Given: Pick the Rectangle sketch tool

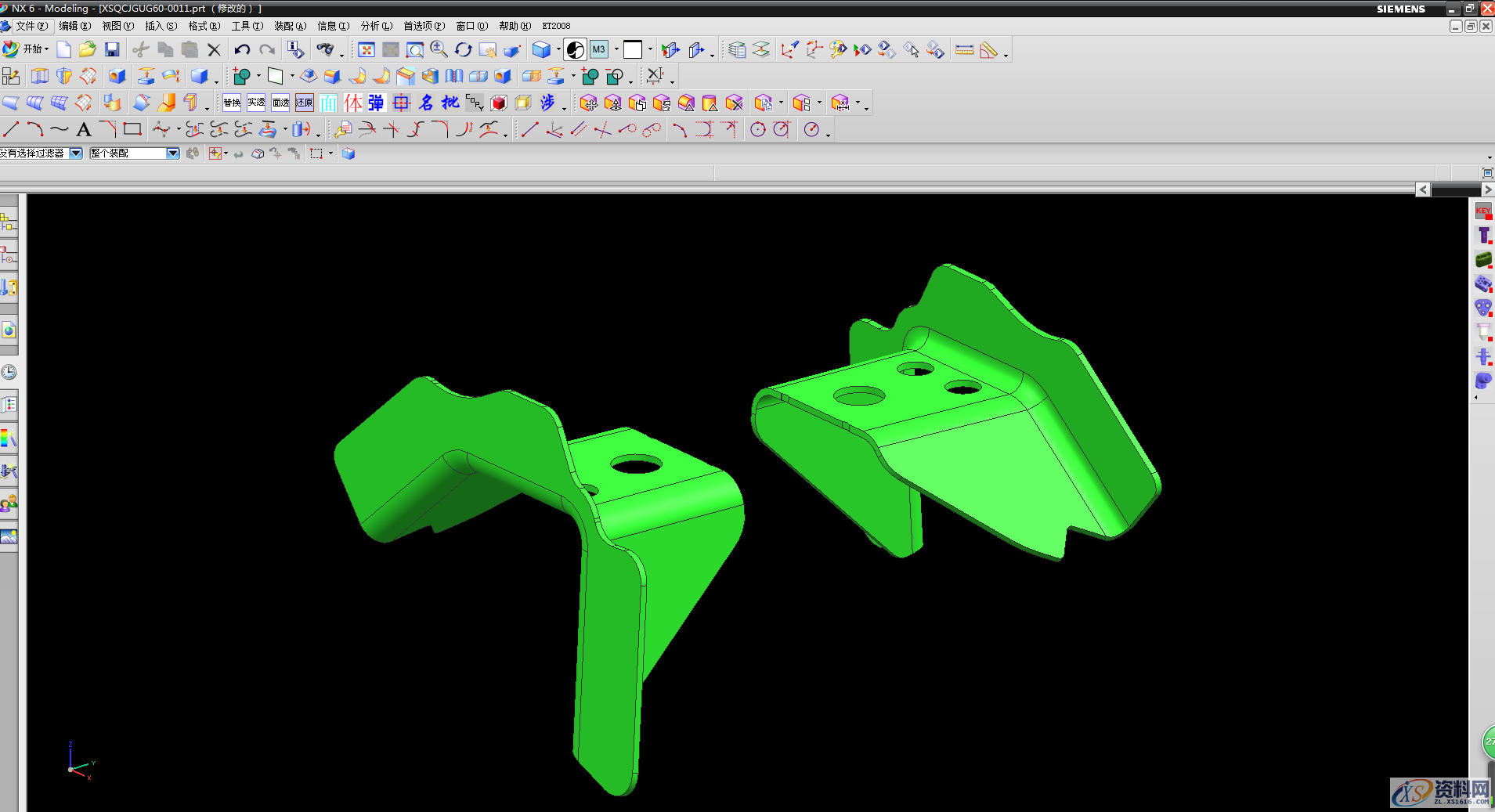Looking at the screenshot, I should [x=132, y=129].
